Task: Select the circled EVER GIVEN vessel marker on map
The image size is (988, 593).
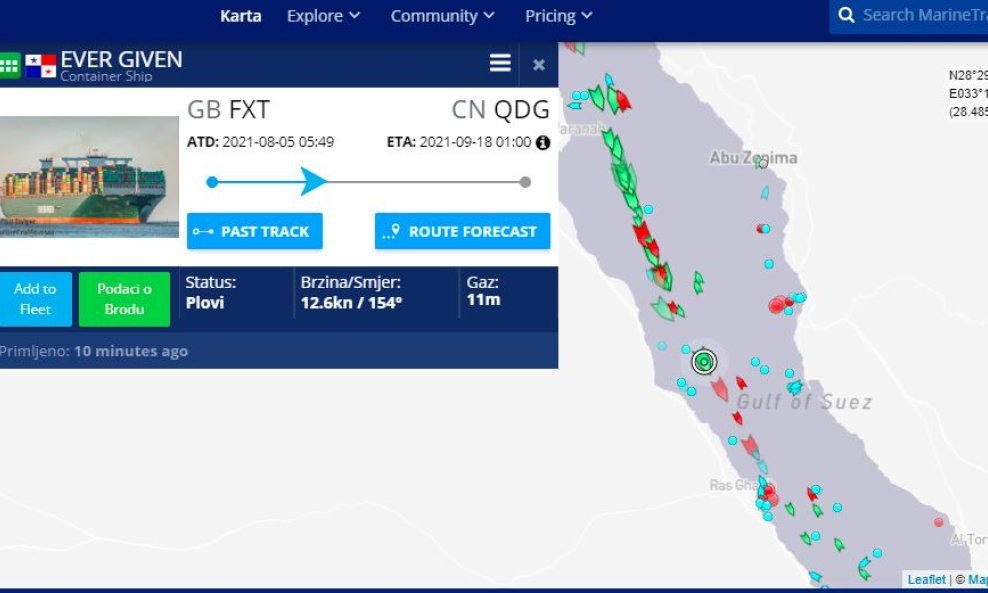Action: tap(704, 362)
